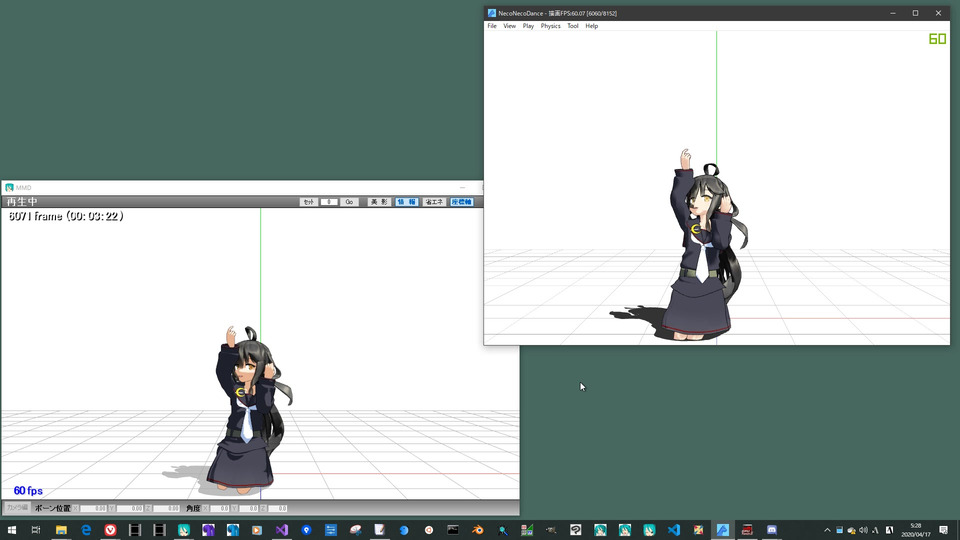Open the Tool menu in NecoNecoDance

[572, 26]
